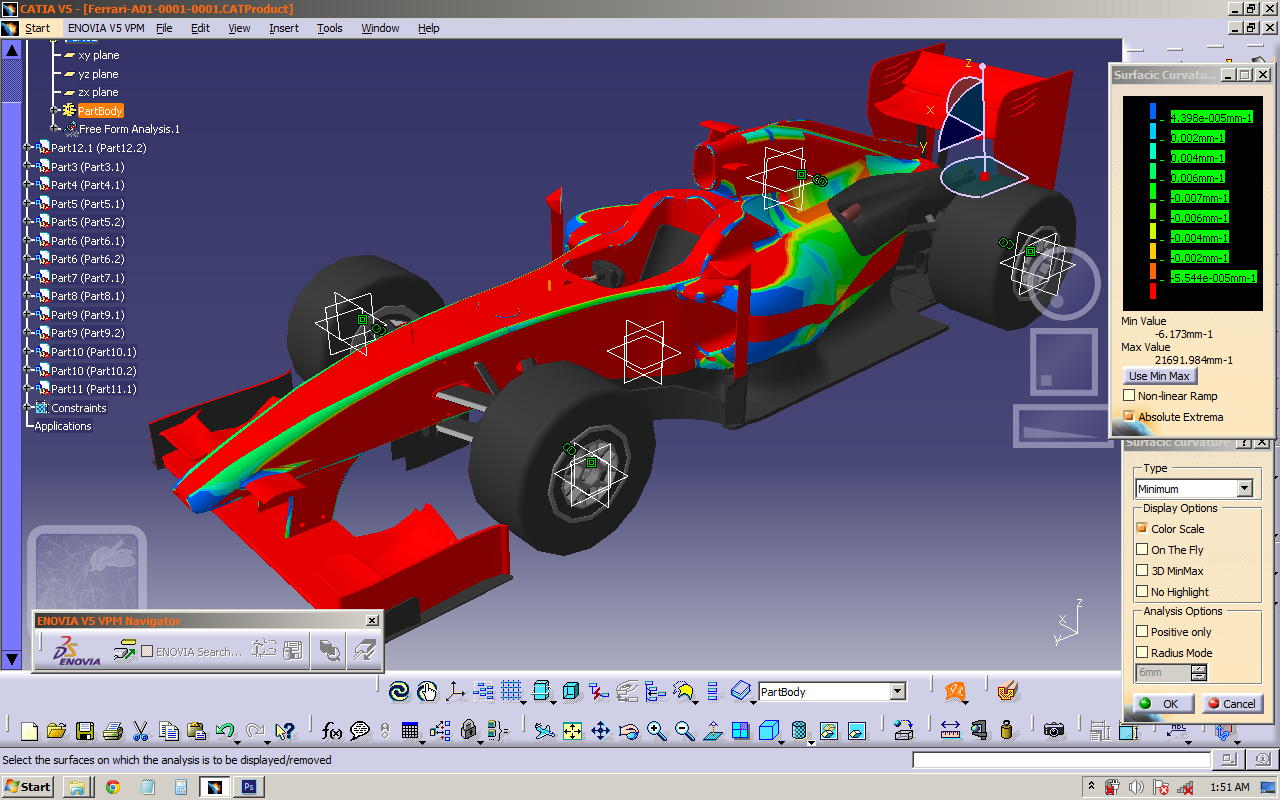Viewport: 1280px width, 800px height.
Task: Click the Cut scissors icon
Action: coord(141,731)
